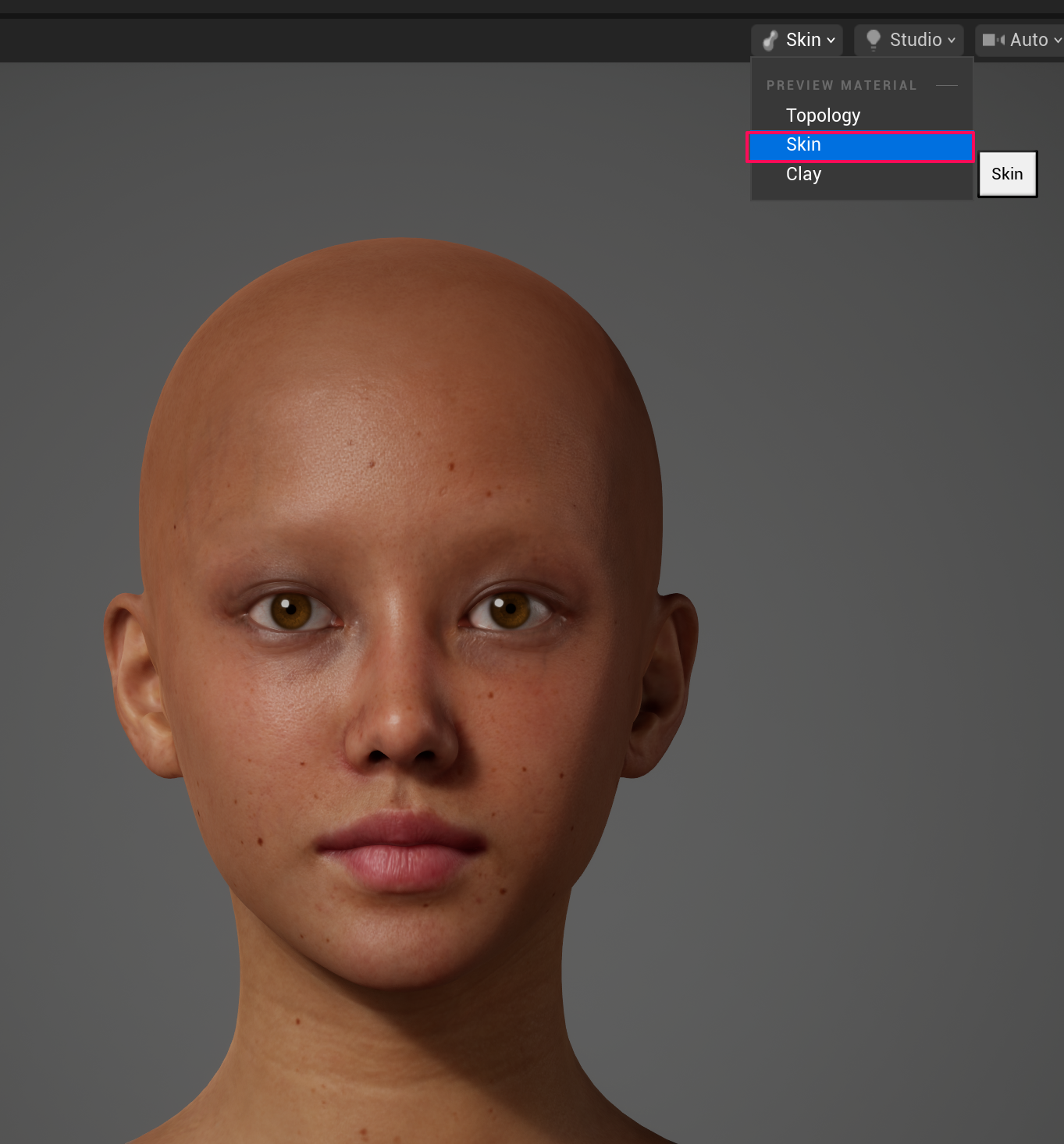Click the skin material icon on the Skin toolbar button
The width and height of the screenshot is (1064, 1144).
[770, 40]
